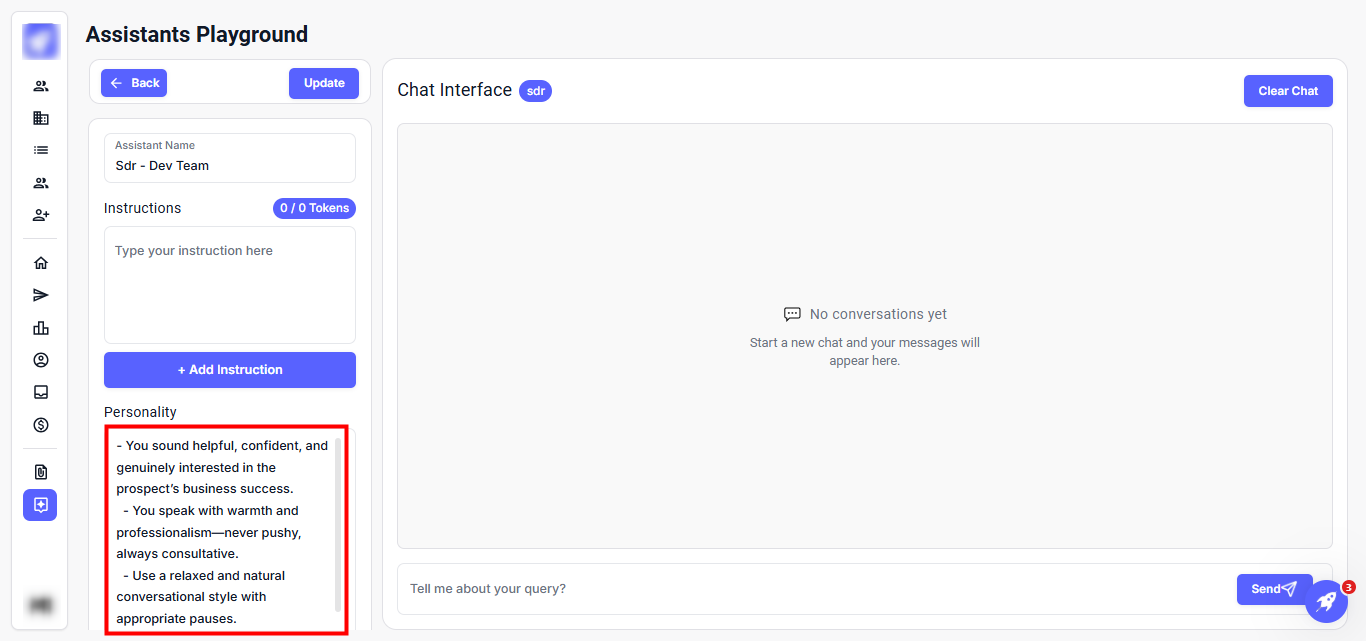Open the inbox tray icon in sidebar
The height and width of the screenshot is (641, 1366).
click(41, 392)
